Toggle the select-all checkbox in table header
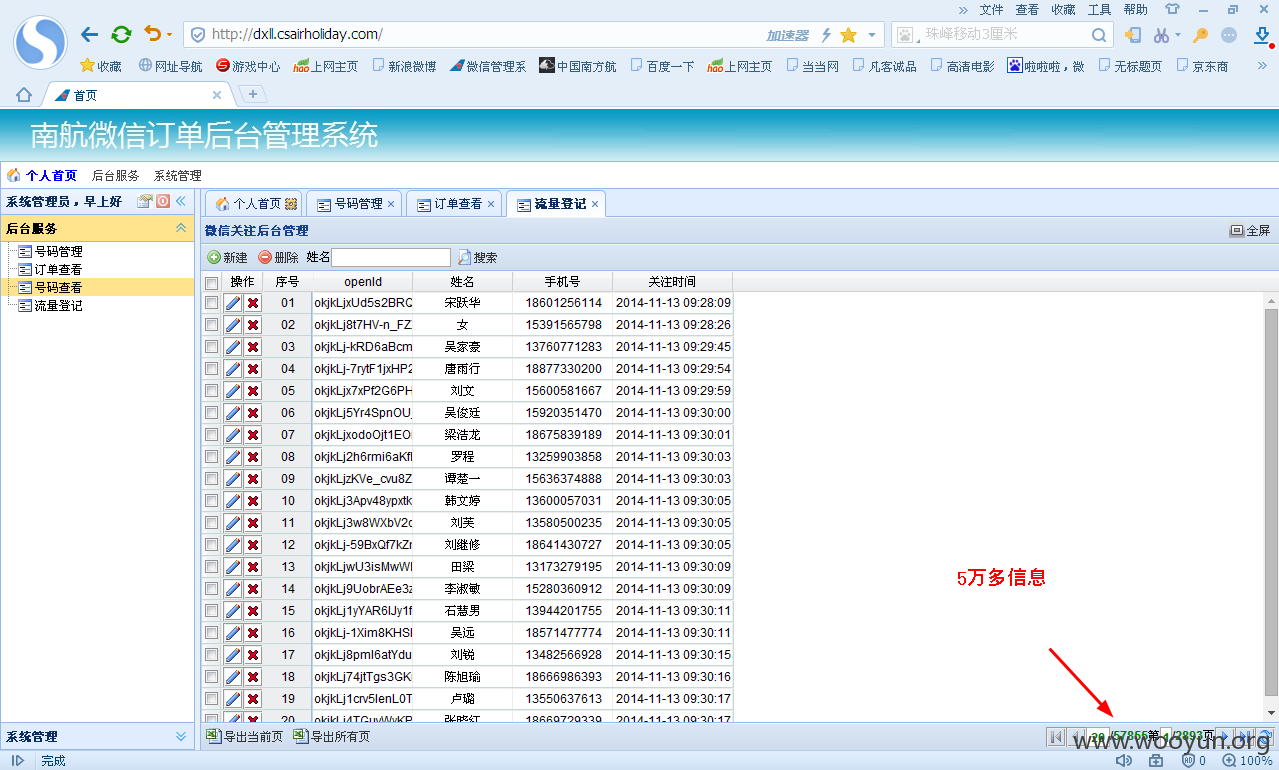This screenshot has height=770, width=1279. click(x=211, y=283)
